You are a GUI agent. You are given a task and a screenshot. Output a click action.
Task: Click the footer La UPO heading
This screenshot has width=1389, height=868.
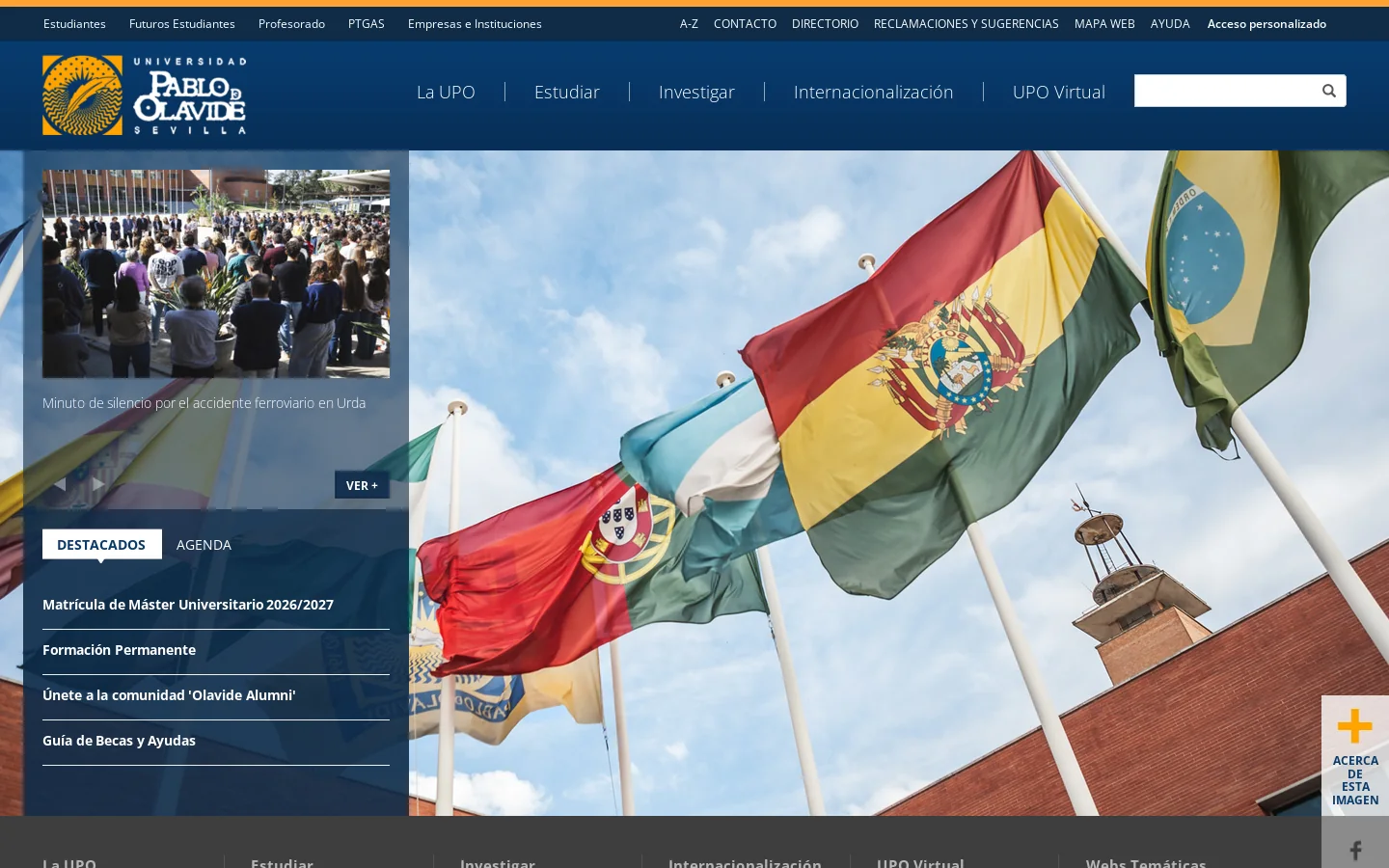[69, 862]
